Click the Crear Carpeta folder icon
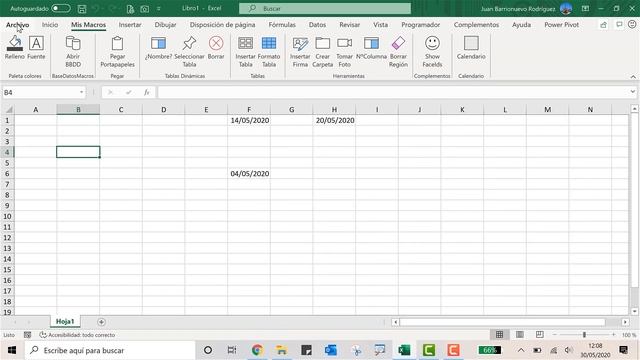This screenshot has height=360, width=640. (322, 43)
